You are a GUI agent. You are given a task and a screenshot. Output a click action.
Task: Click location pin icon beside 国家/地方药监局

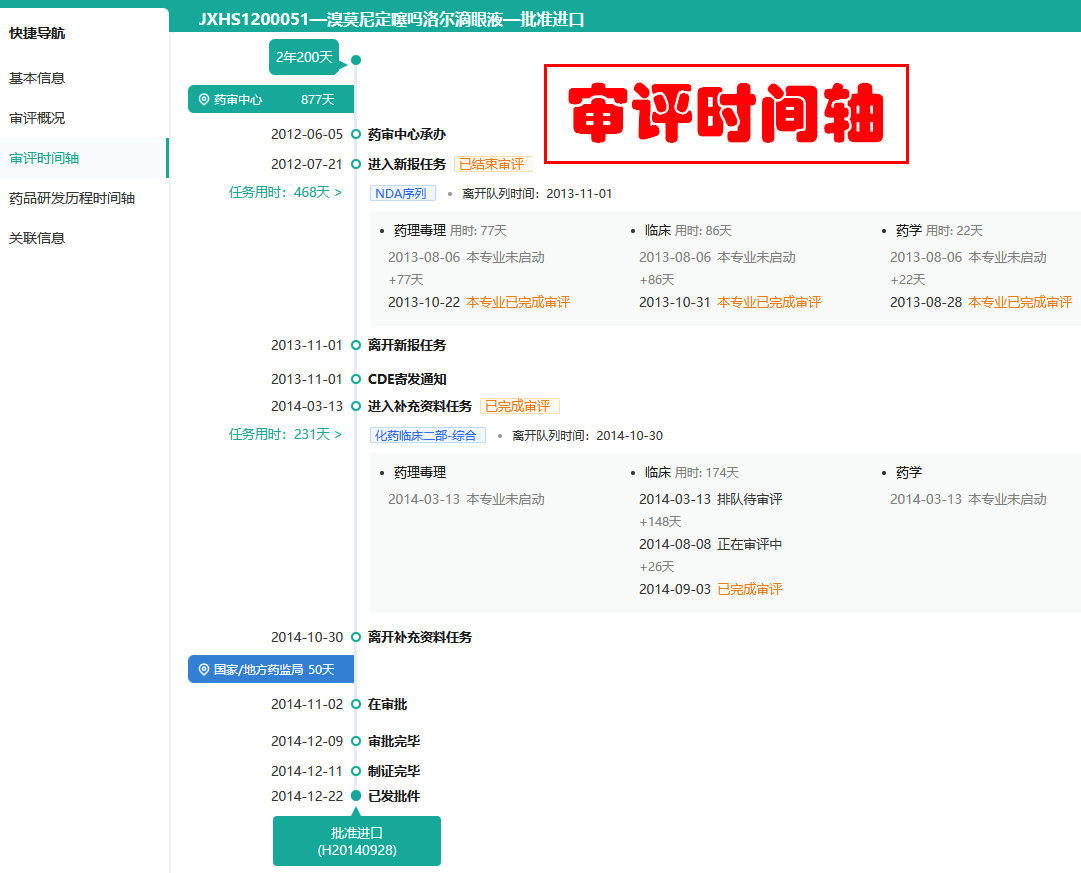point(204,670)
